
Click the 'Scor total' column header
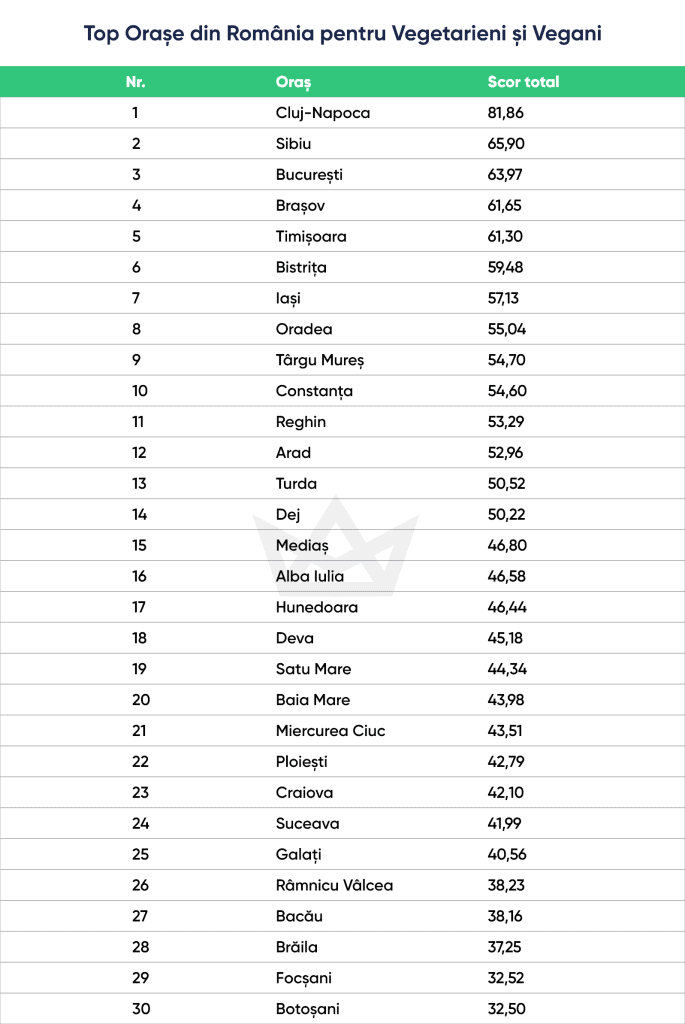click(523, 82)
